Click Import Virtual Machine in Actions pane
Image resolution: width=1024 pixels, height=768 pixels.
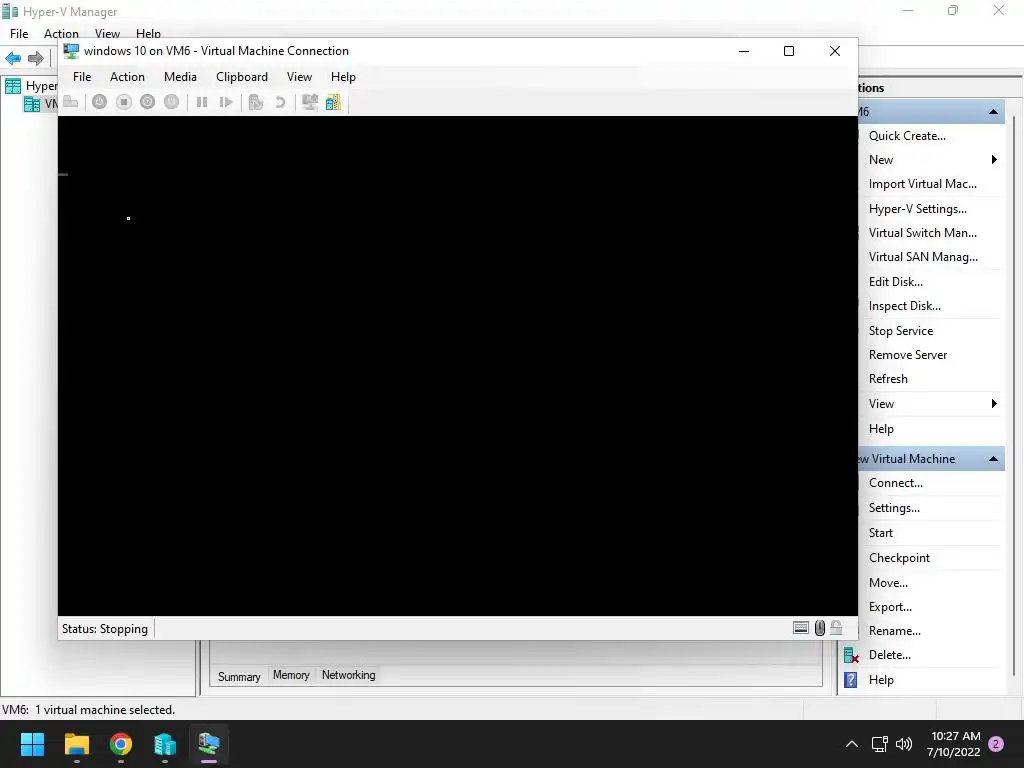(x=923, y=184)
